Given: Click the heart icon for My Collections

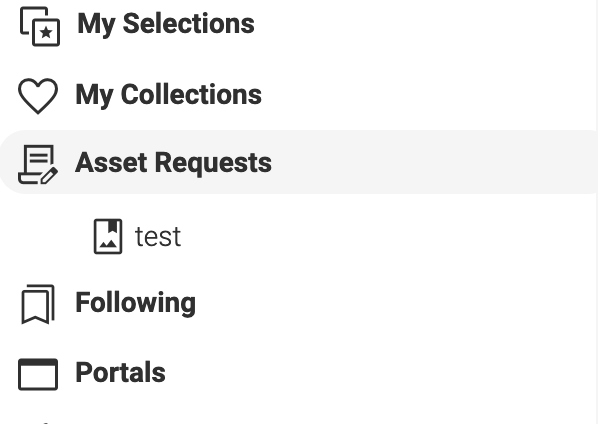Looking at the screenshot, I should [x=38, y=96].
